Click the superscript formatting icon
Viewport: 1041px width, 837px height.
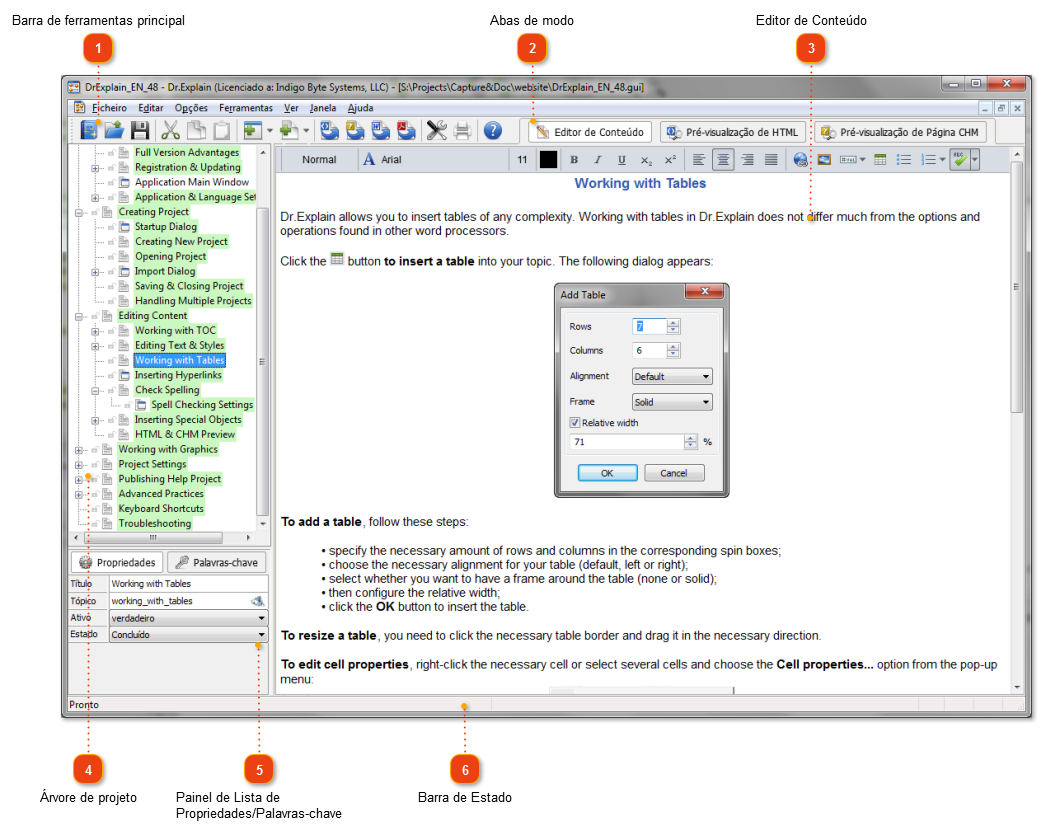click(x=671, y=160)
